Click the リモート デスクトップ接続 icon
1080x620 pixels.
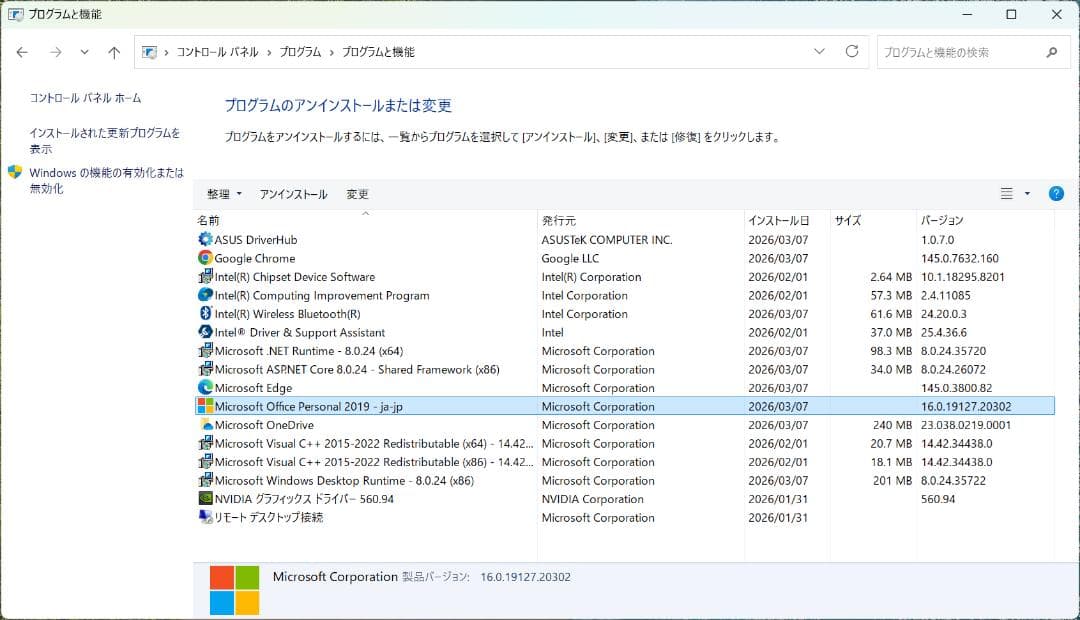[205, 517]
